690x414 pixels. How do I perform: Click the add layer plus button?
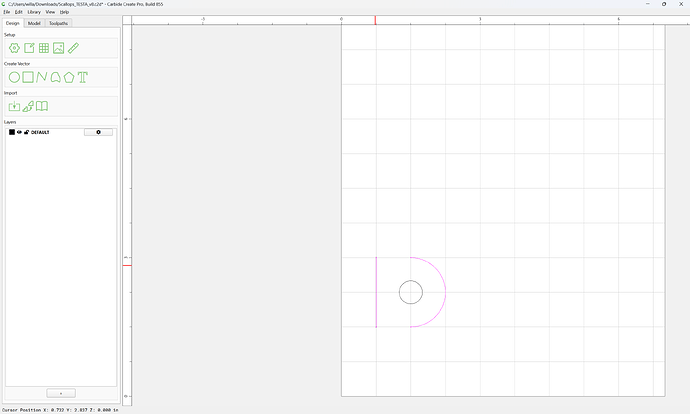click(61, 393)
